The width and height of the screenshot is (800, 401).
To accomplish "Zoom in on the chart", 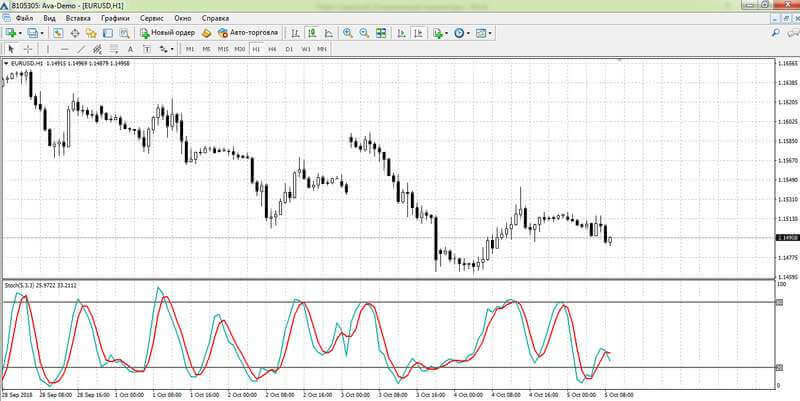I will click(347, 33).
